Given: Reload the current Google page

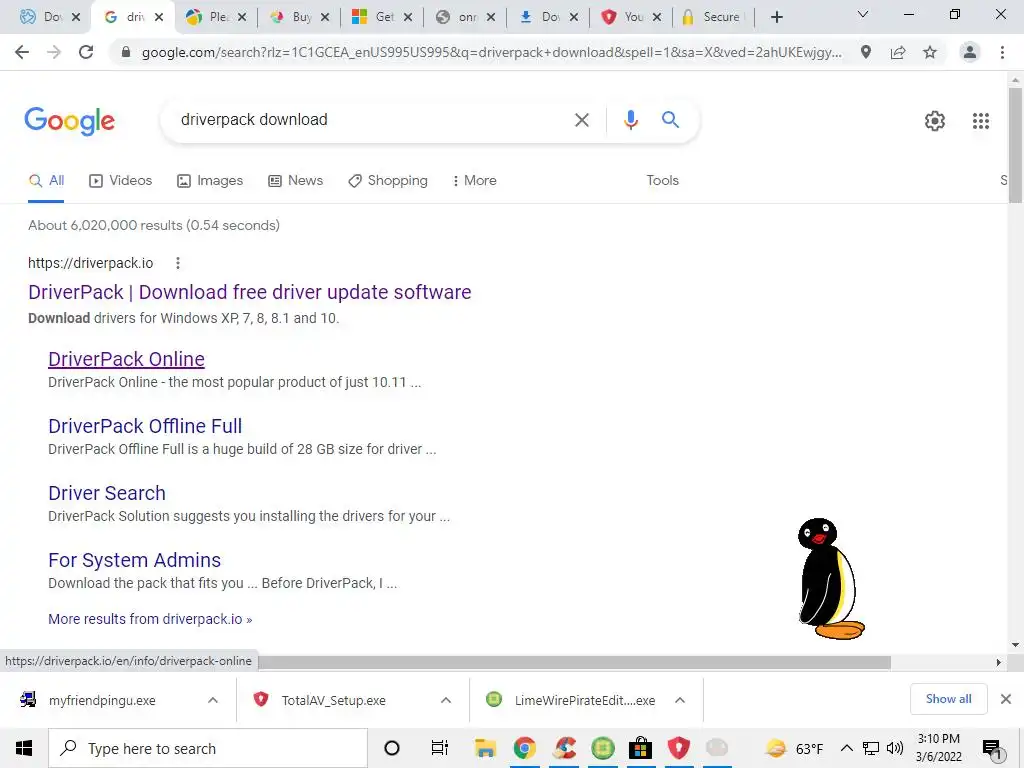Looking at the screenshot, I should 86,52.
